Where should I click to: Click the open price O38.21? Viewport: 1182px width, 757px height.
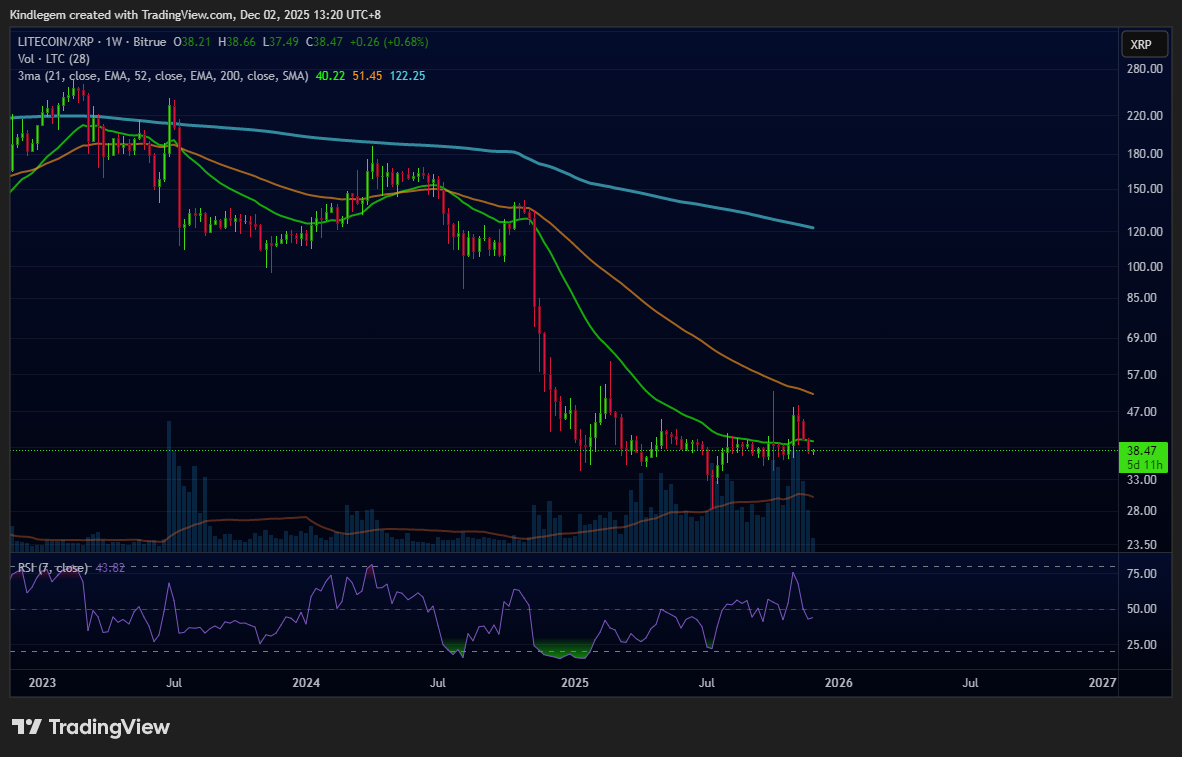[192, 42]
